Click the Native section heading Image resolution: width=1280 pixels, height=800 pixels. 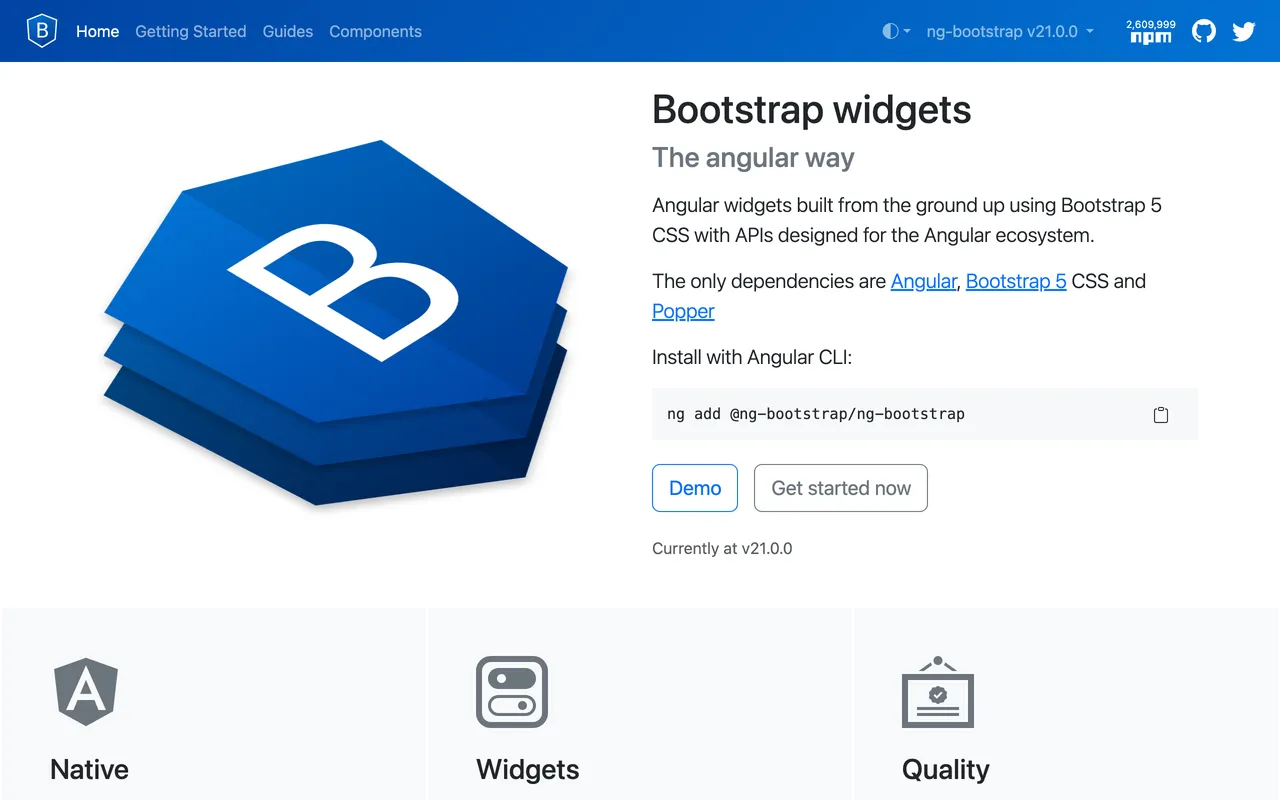(90, 769)
